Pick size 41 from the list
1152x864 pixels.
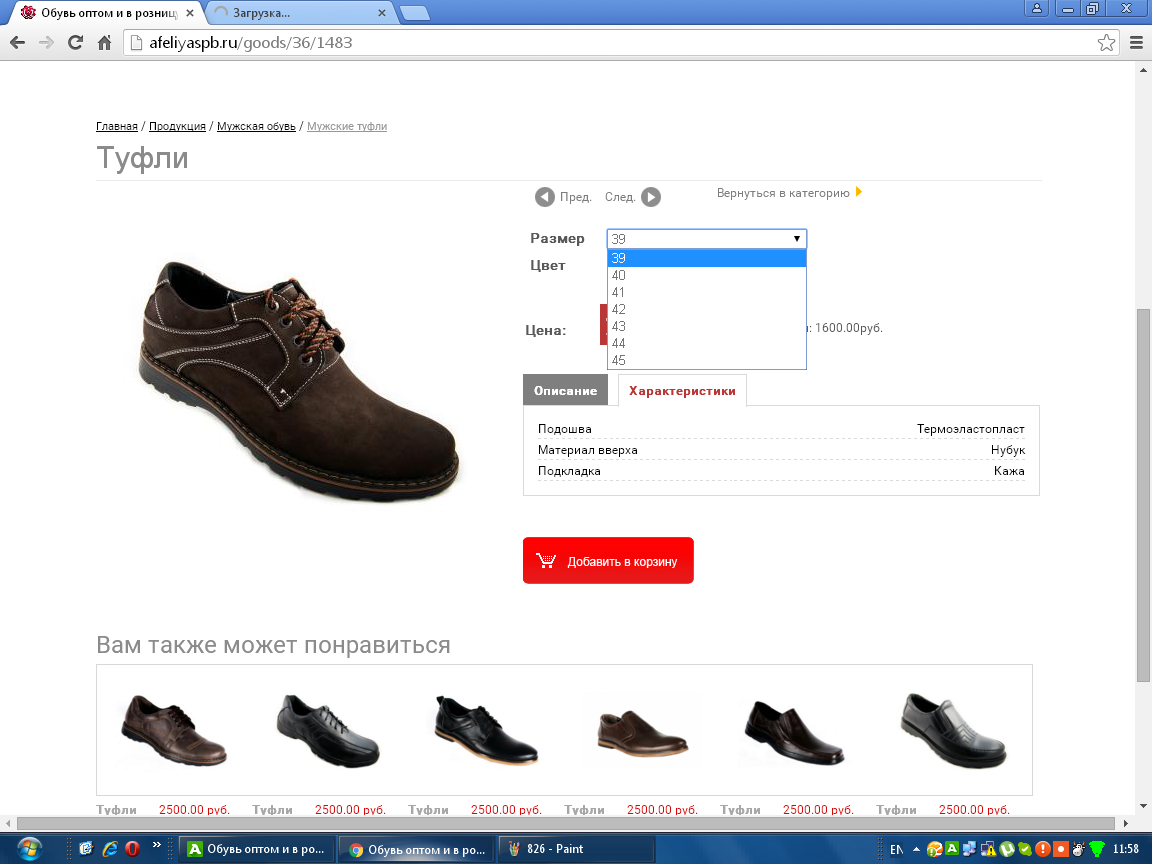point(707,292)
